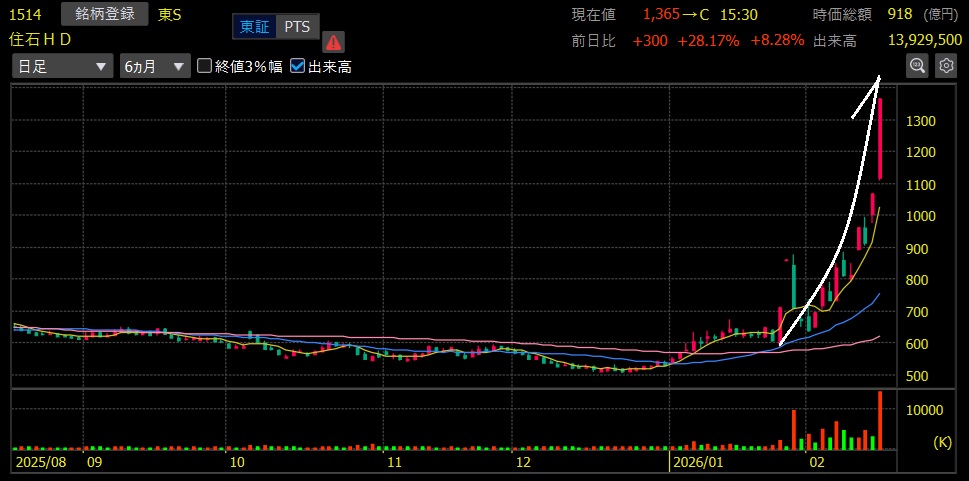Open the chart zoom magnifier tool
This screenshot has width=969, height=481.
[917, 66]
